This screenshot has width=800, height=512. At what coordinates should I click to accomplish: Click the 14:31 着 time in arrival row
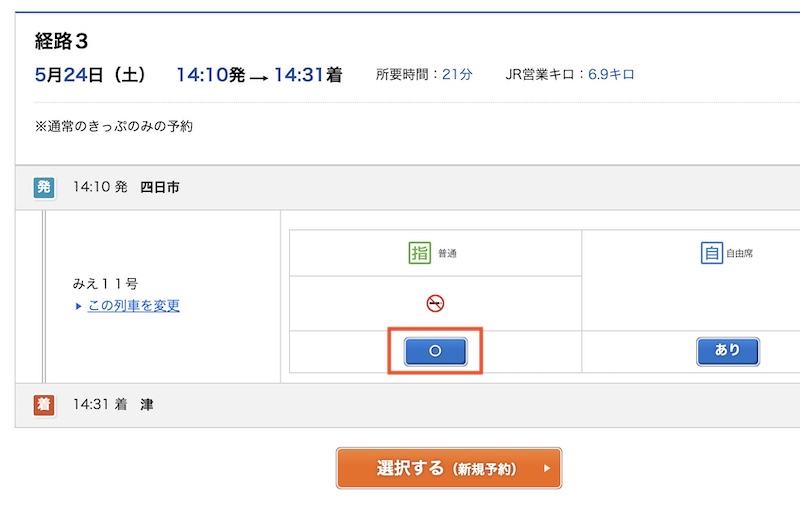point(100,405)
